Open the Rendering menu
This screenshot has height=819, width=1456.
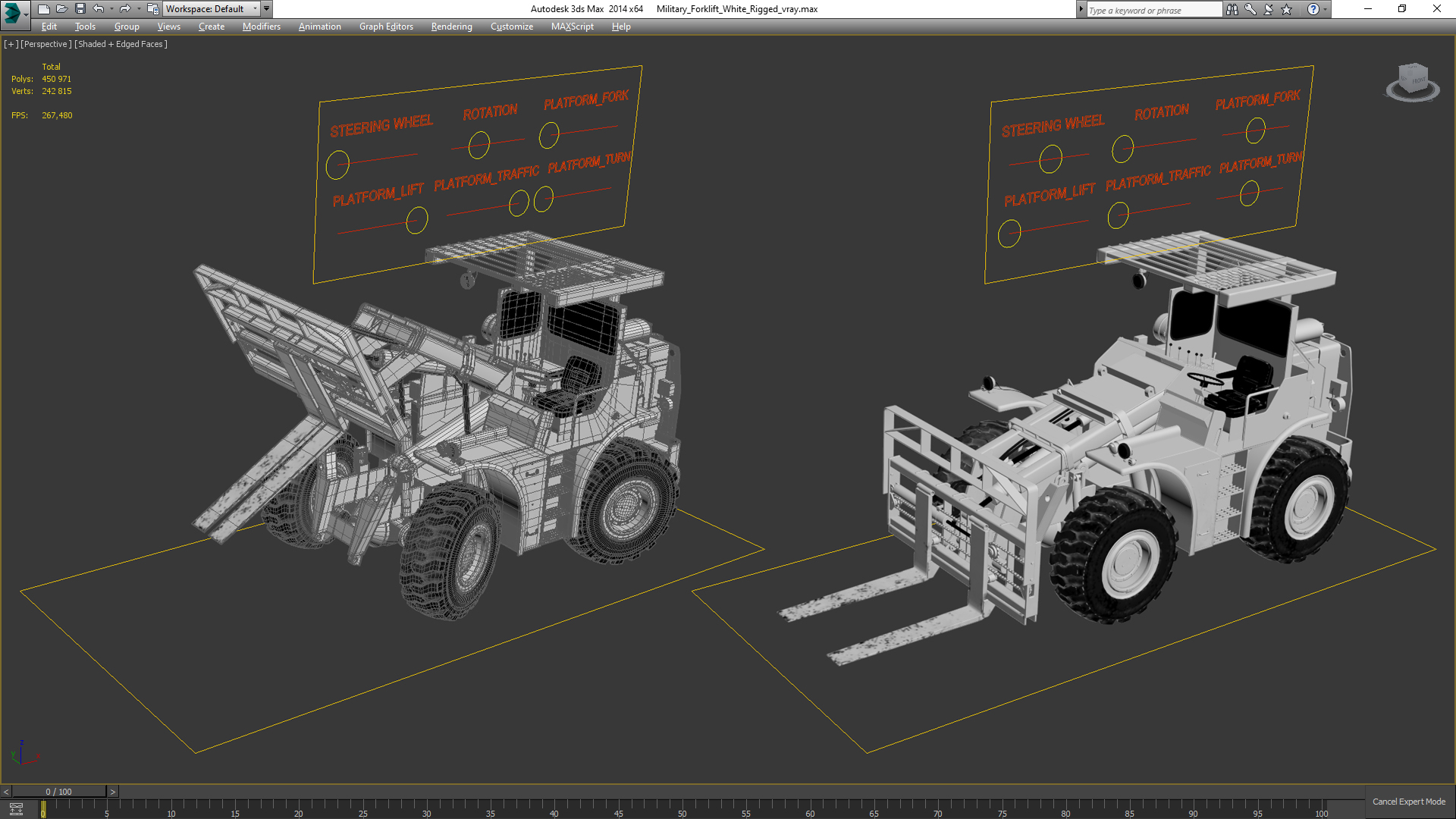(451, 27)
